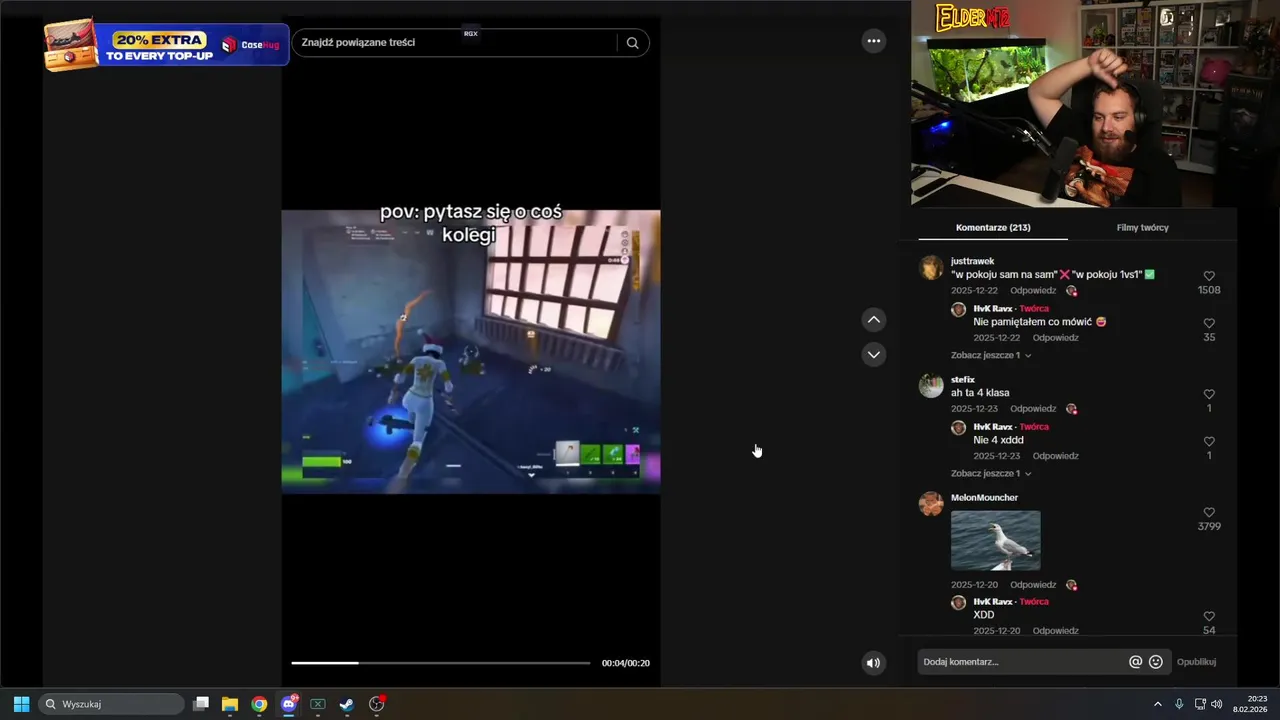Viewport: 1280px width, 720px height.
Task: Open the OBS icon in the taskbar
Action: coord(377,704)
